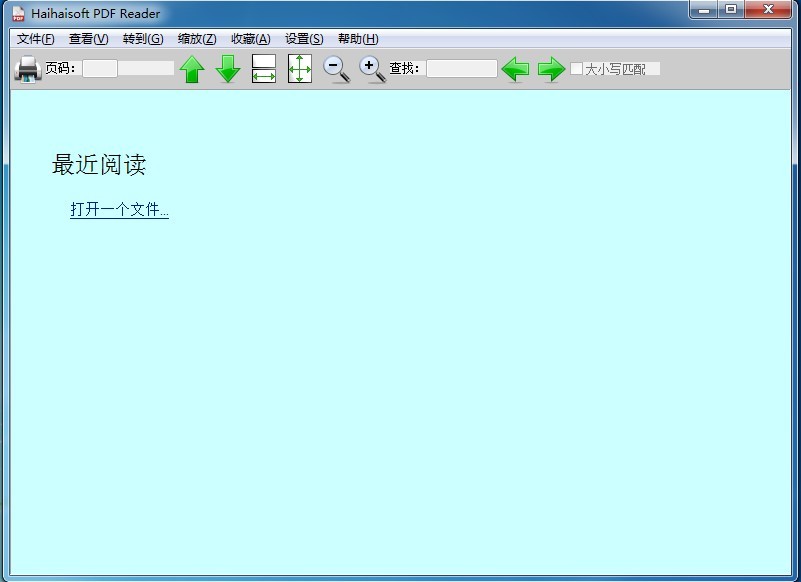Open the 缩放(Z) zoom menu
This screenshot has height=582, width=801.
coord(197,39)
